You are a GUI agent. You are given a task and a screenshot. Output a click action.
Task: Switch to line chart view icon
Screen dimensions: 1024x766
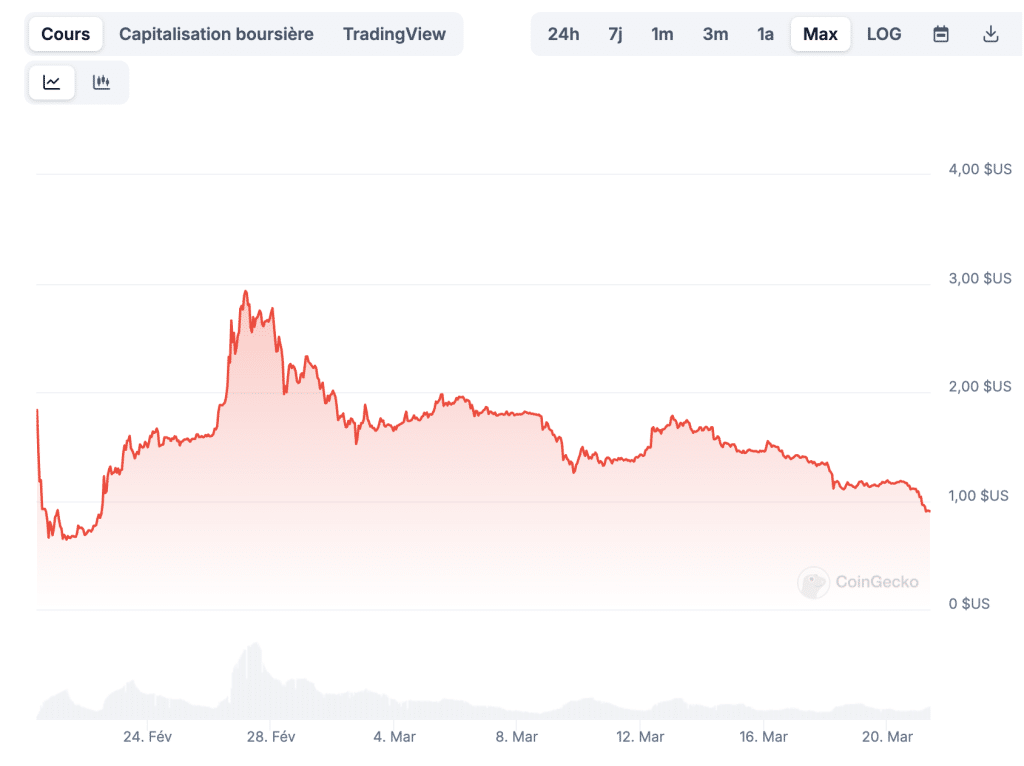(x=52, y=82)
